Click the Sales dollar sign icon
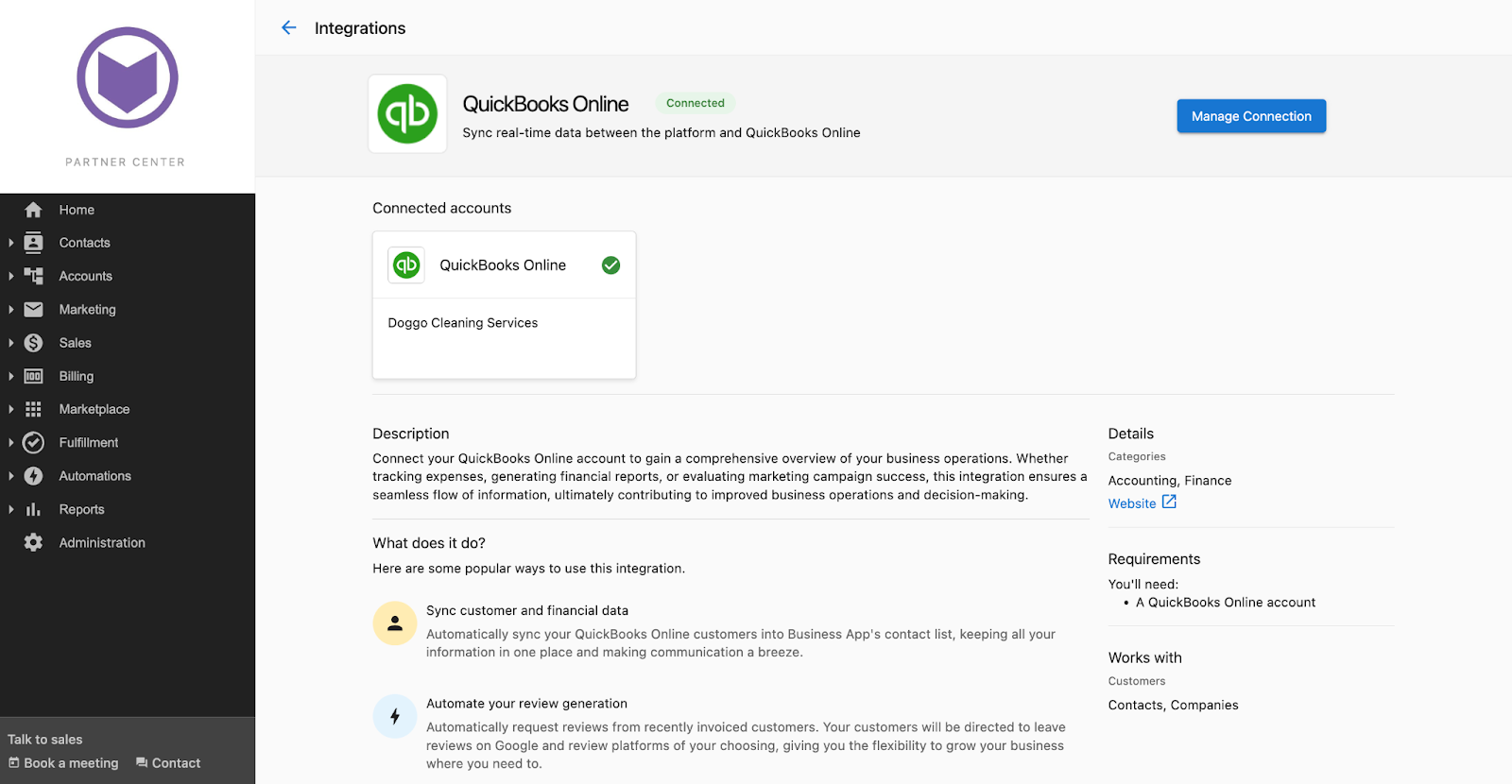Screen dimensions: 1512x784 tap(33, 343)
